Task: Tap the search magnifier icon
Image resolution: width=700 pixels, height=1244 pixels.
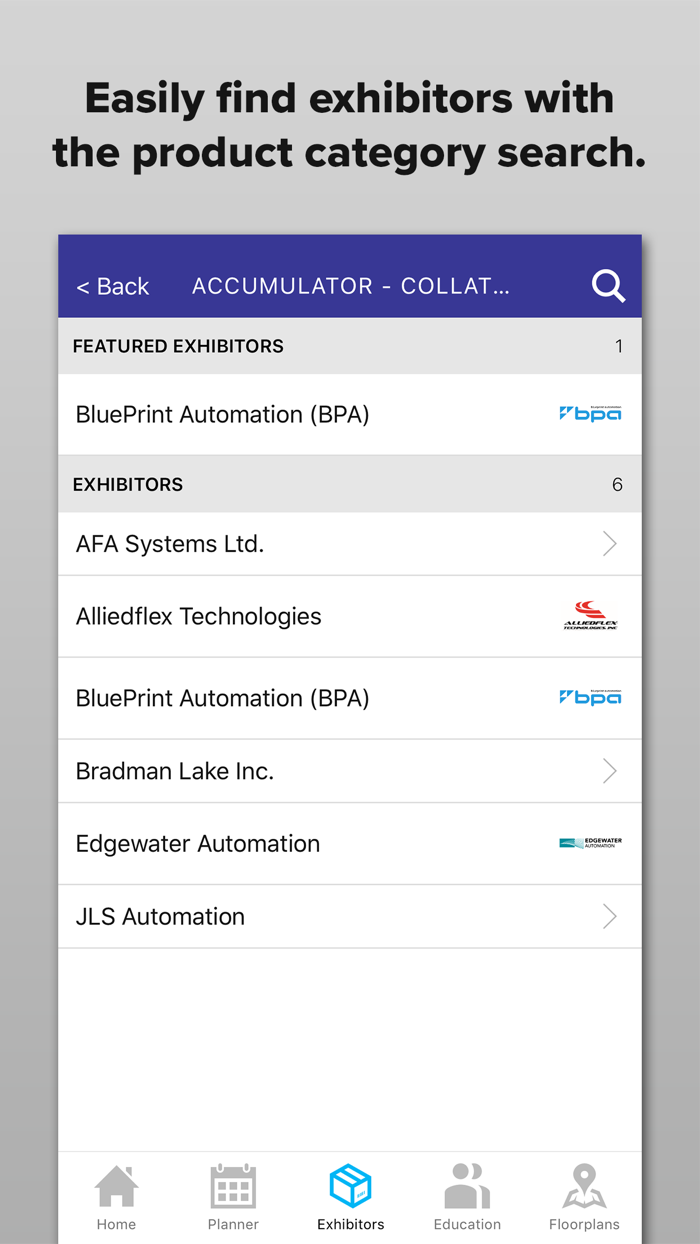Action: point(608,286)
